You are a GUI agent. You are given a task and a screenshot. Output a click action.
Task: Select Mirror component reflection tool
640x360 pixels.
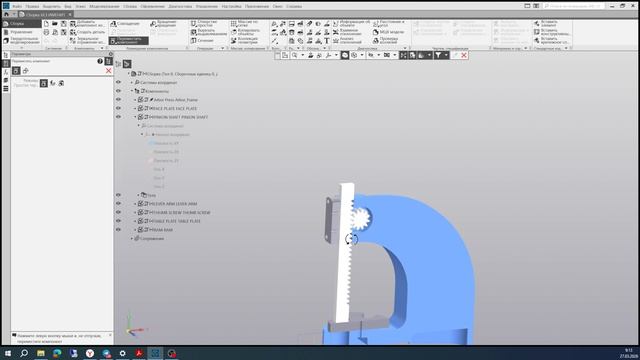coord(87,40)
